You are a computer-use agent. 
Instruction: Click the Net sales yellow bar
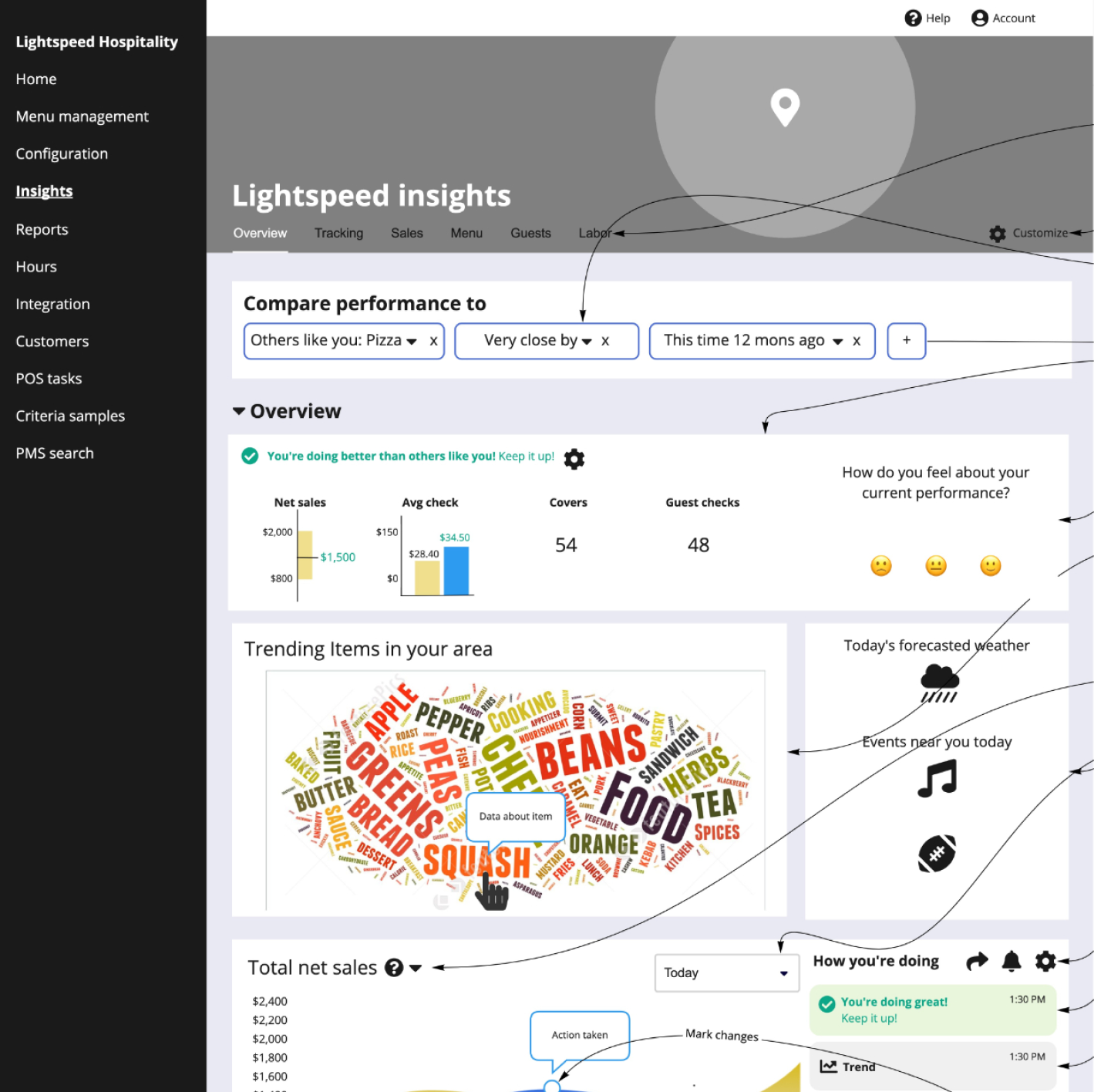(305, 554)
